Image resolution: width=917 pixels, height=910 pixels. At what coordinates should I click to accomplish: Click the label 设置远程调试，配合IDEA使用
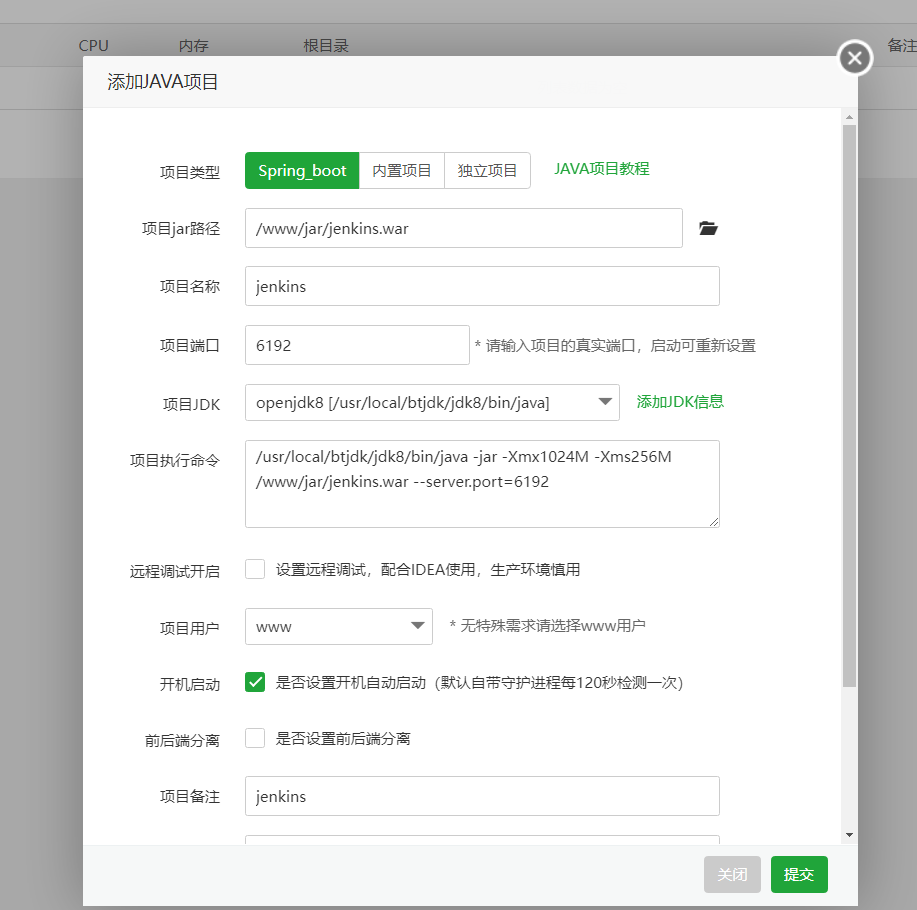click(x=428, y=570)
